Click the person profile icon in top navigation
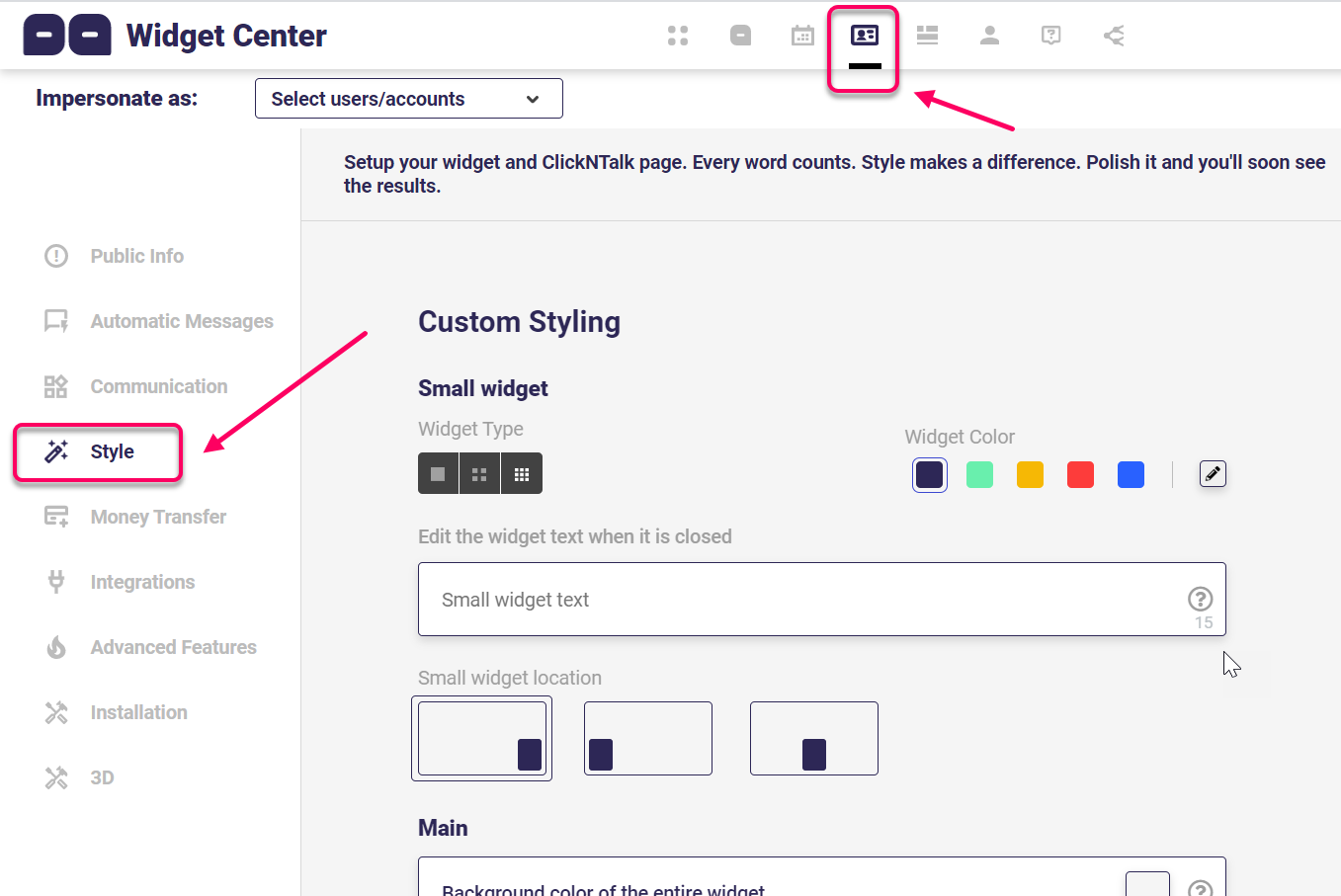 point(989,36)
